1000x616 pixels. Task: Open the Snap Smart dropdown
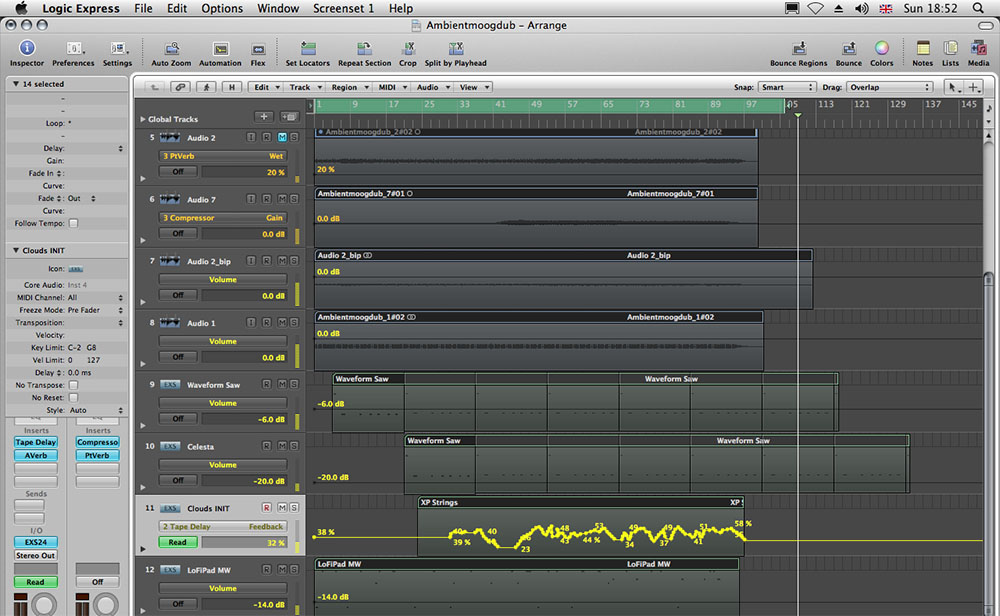tap(786, 87)
